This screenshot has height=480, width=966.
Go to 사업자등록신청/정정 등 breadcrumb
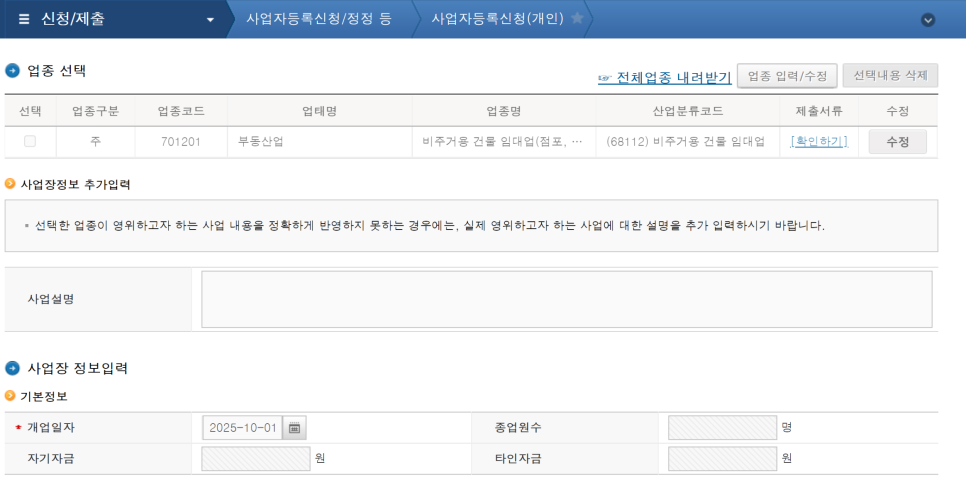click(x=319, y=18)
